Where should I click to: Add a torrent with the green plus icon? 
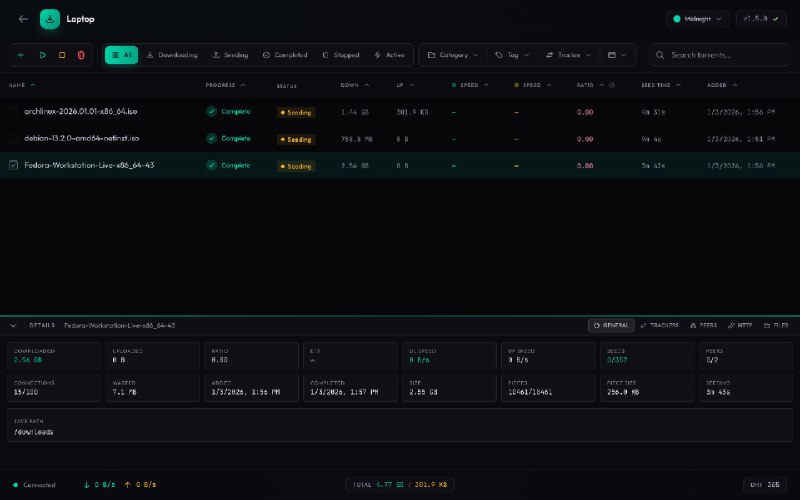click(x=20, y=55)
